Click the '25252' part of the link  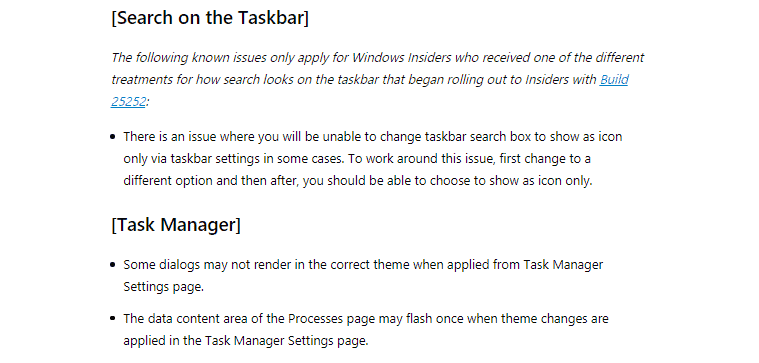point(128,102)
